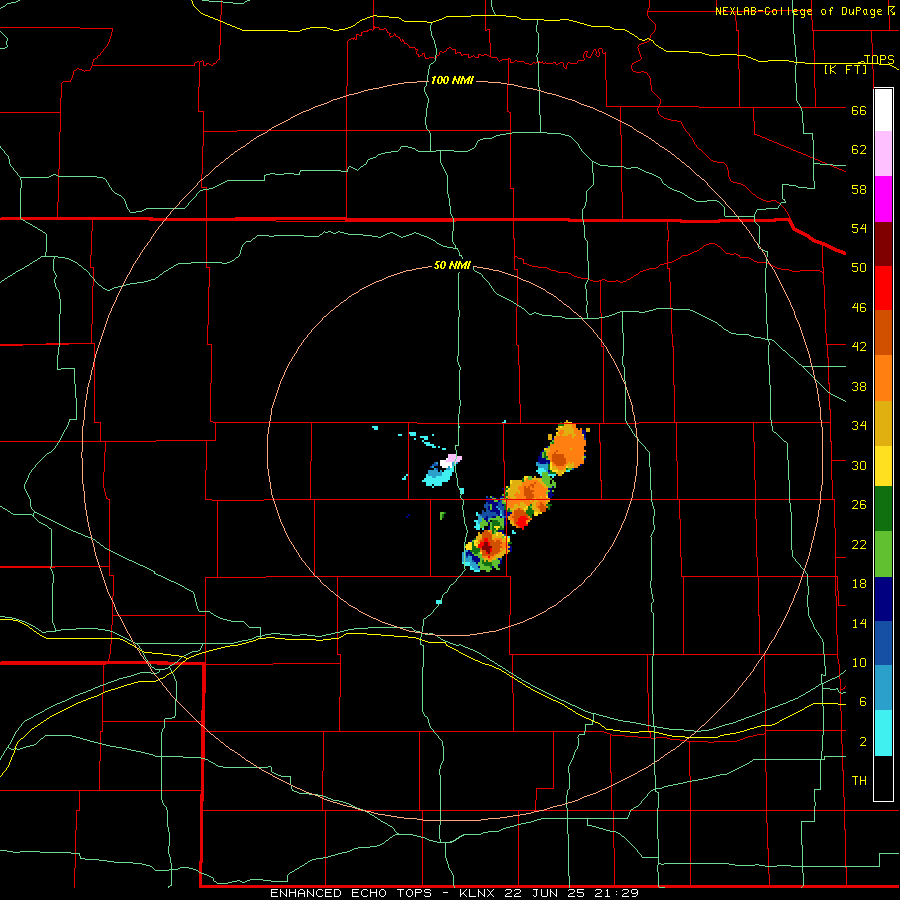The image size is (900, 900).
Task: Click the '22' legend value
Action: click(859, 544)
